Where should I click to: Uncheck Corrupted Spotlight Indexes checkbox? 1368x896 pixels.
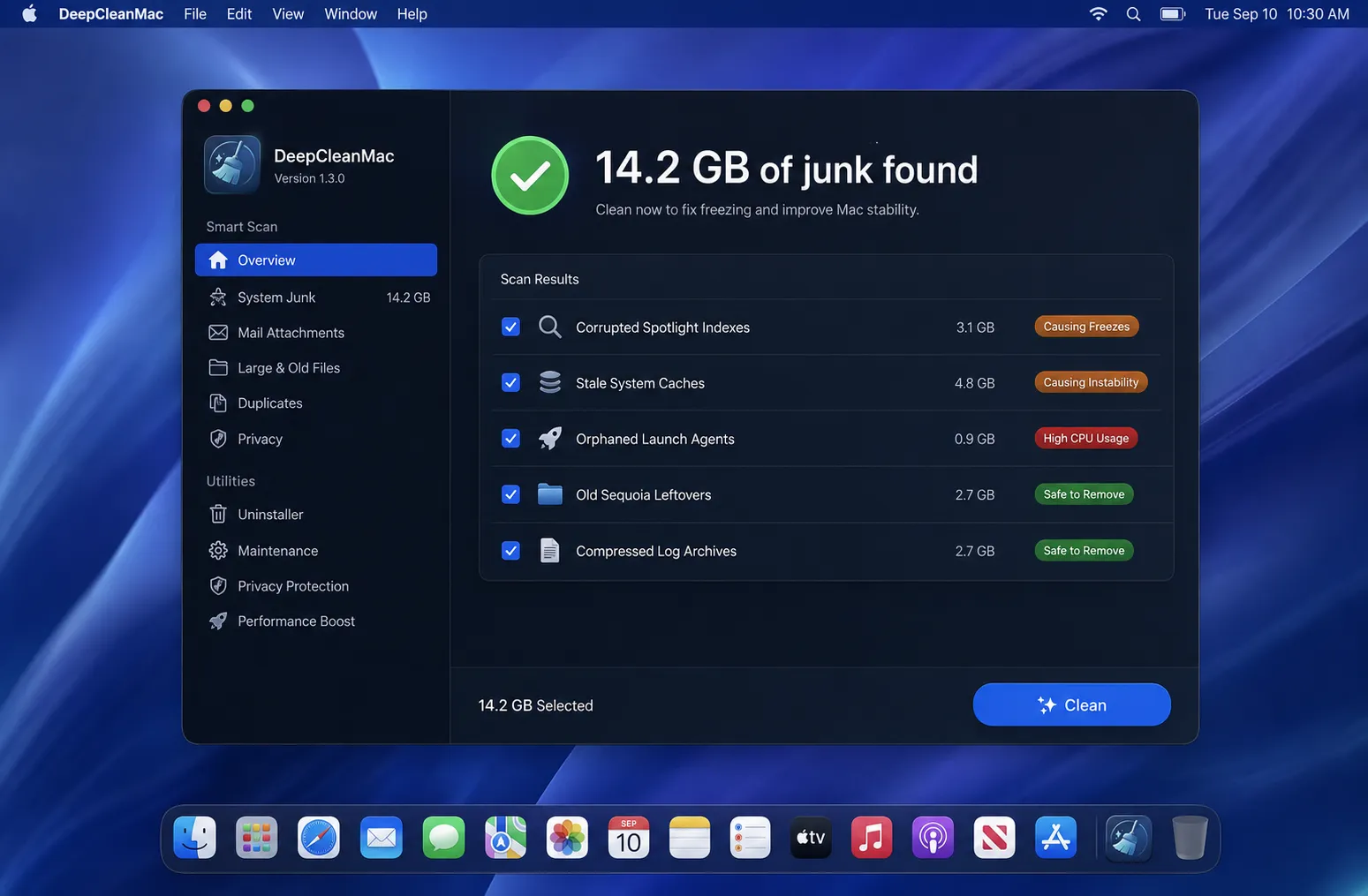[510, 327]
